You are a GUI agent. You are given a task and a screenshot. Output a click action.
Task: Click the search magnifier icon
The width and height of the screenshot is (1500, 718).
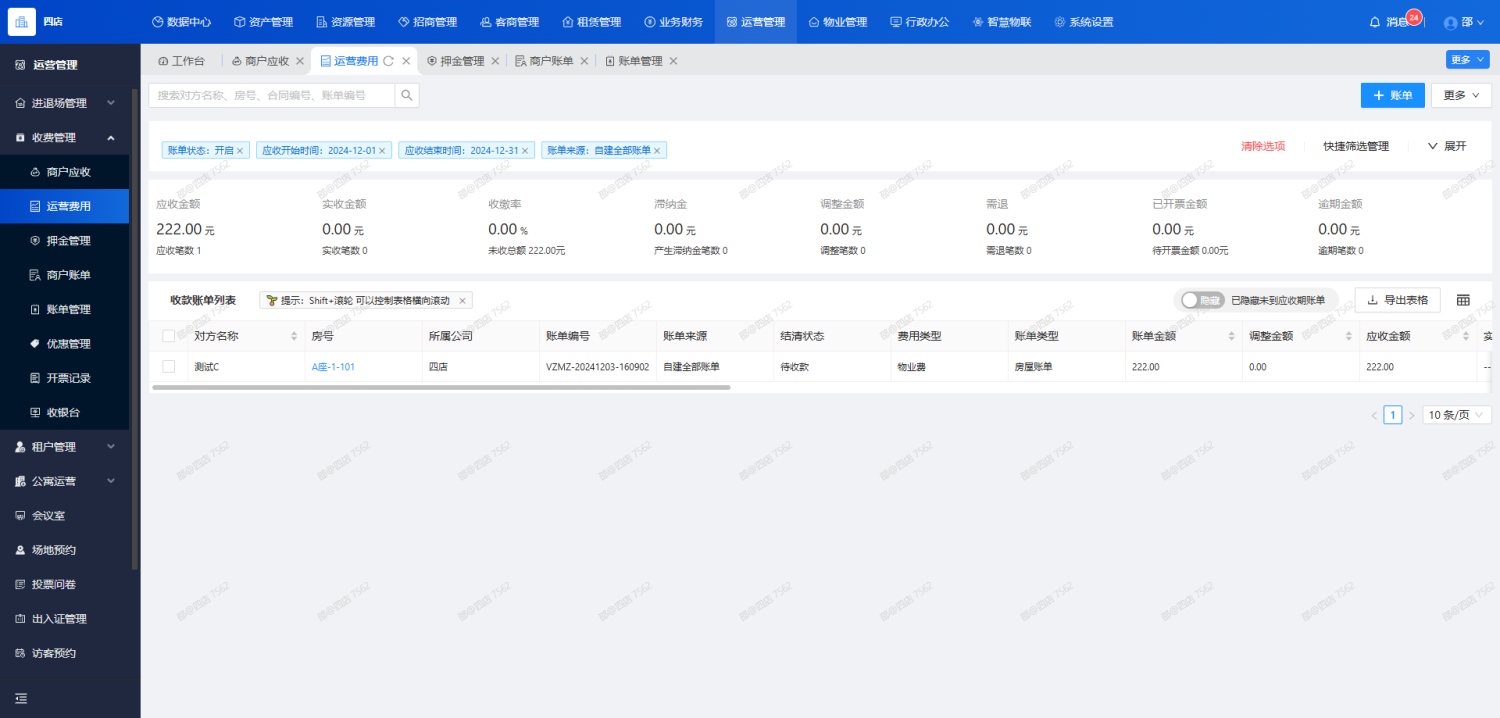pyautogui.click(x=407, y=95)
